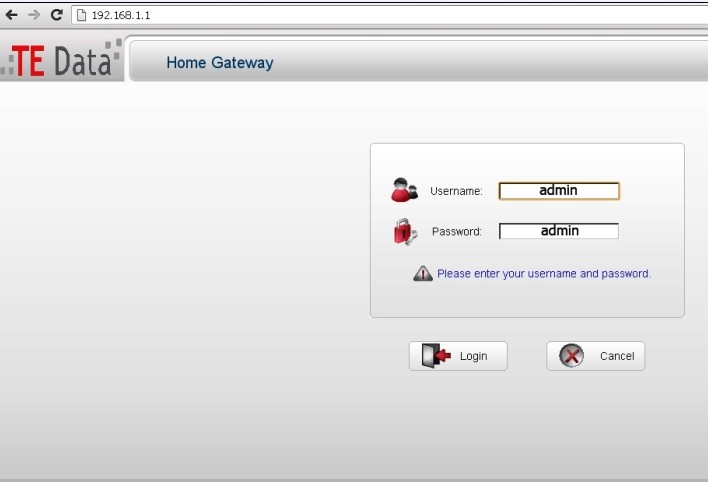Click the TE Data logo
The height and width of the screenshot is (482, 708).
click(x=61, y=59)
